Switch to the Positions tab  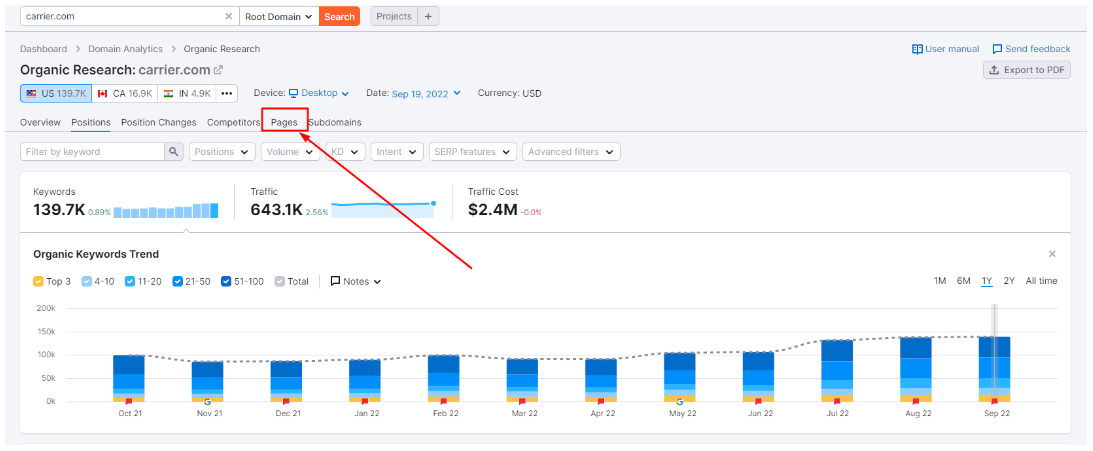click(x=91, y=122)
